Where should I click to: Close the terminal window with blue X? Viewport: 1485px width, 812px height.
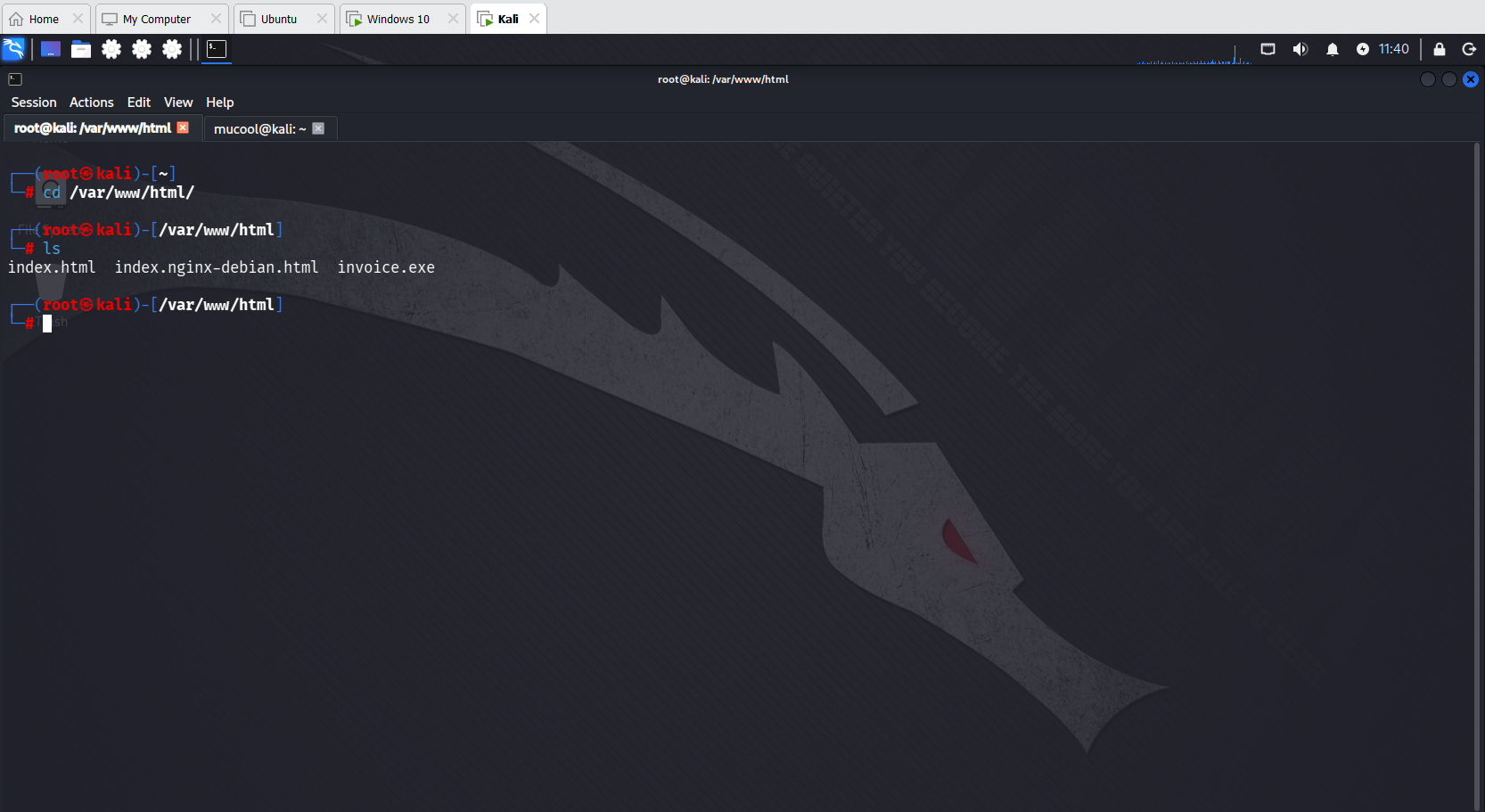[1471, 79]
